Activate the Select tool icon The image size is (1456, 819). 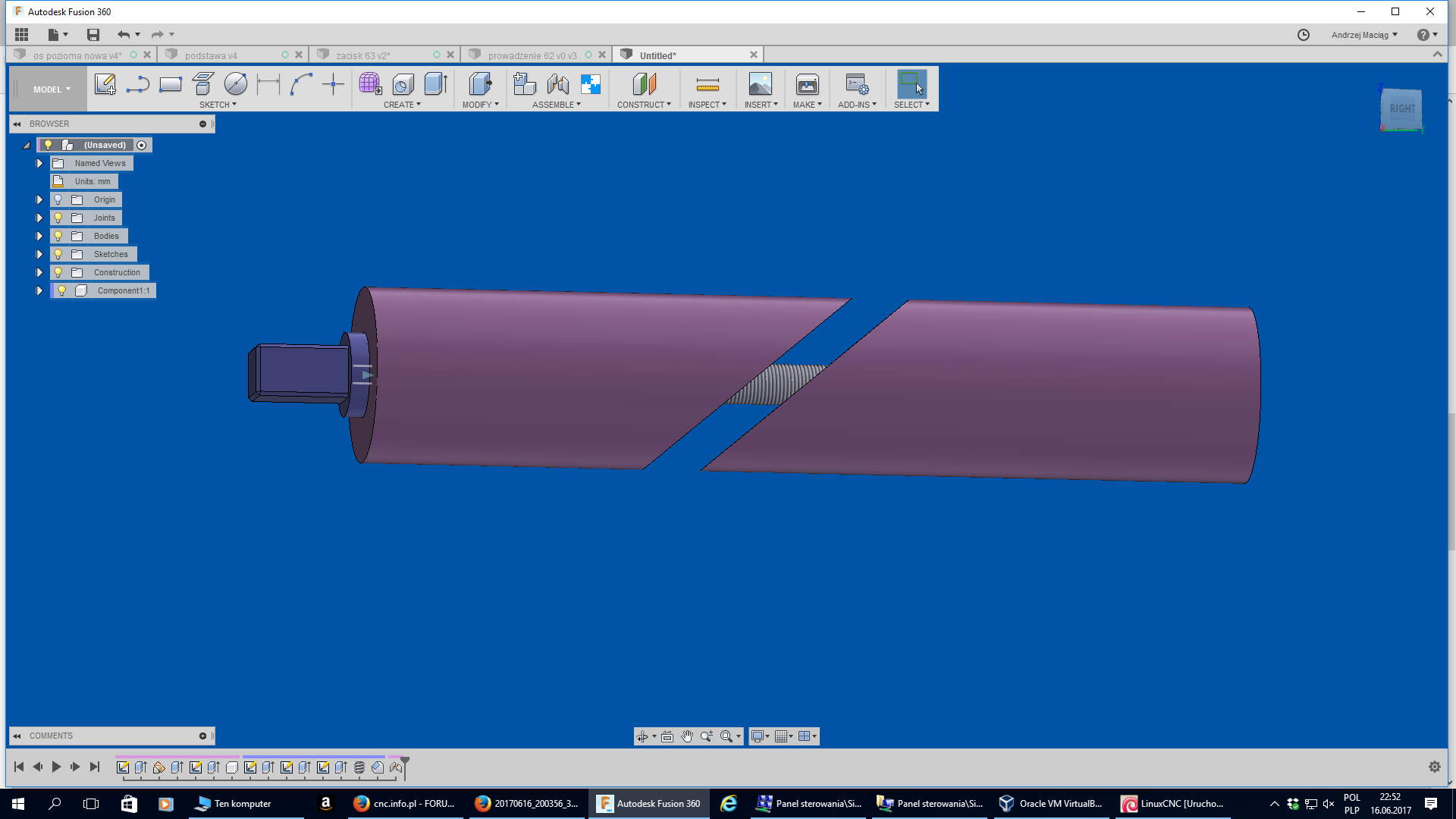pos(912,84)
